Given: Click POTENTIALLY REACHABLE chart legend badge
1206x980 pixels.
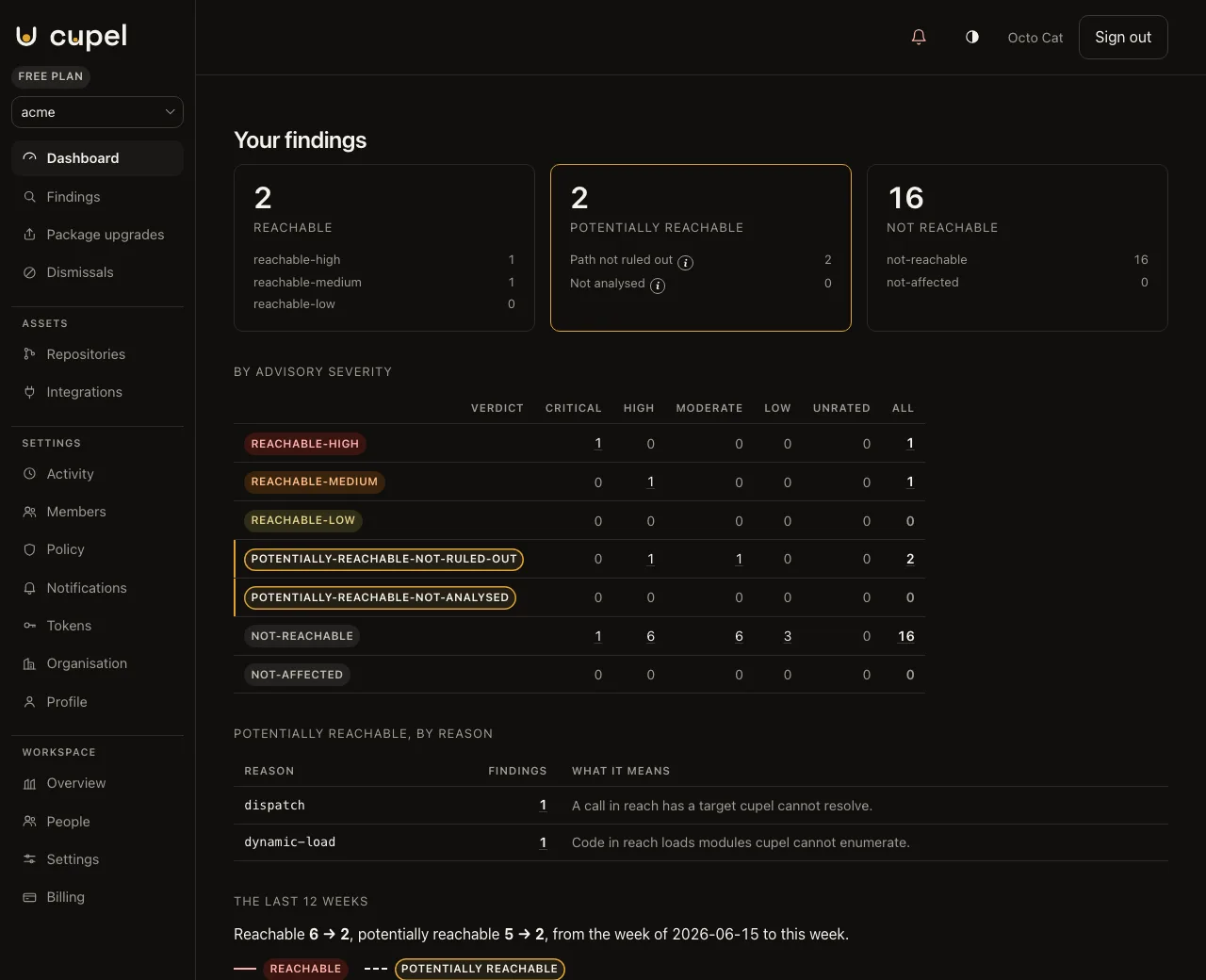Looking at the screenshot, I should pyautogui.click(x=480, y=969).
